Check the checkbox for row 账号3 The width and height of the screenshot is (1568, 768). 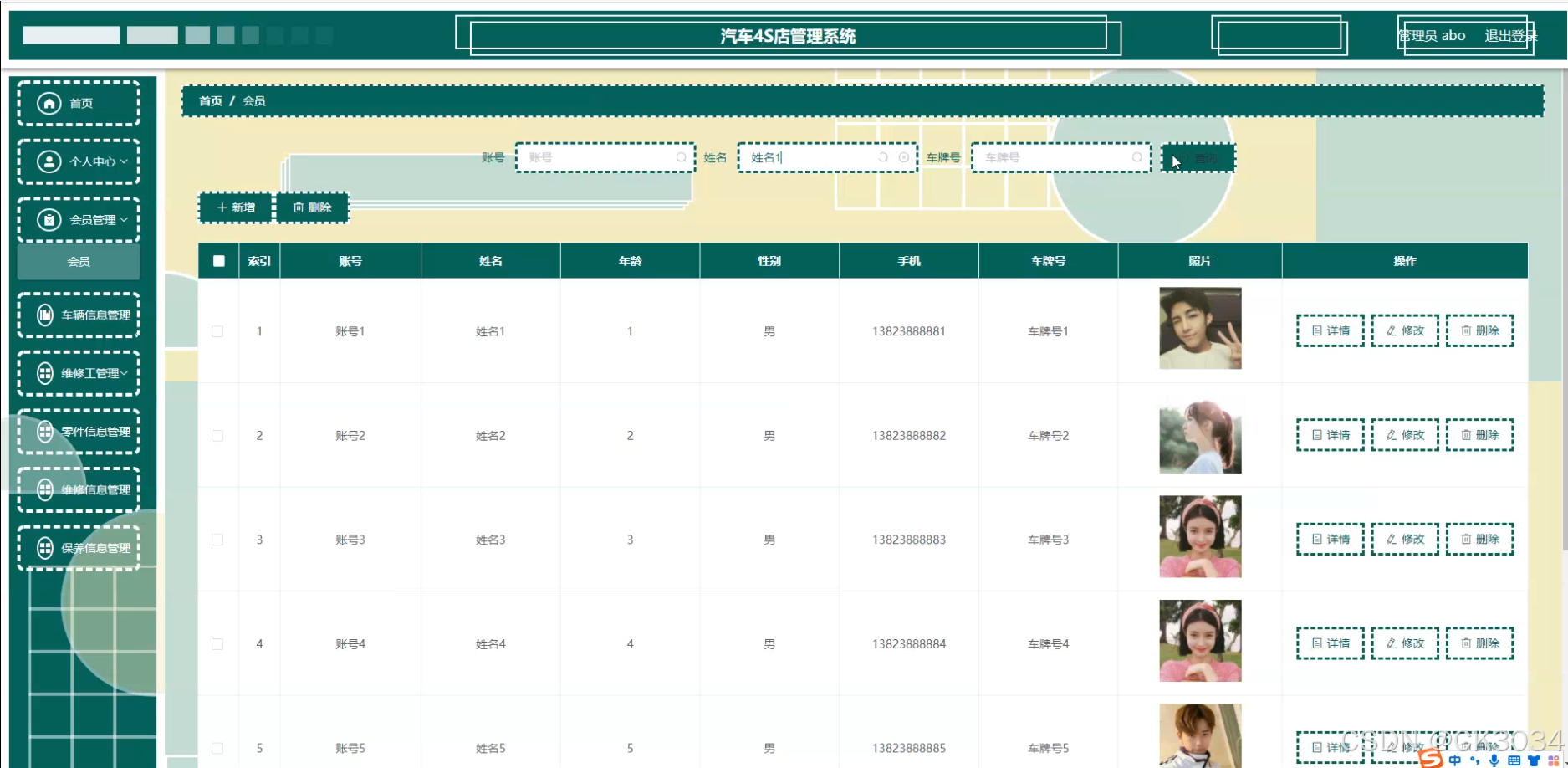tap(218, 540)
